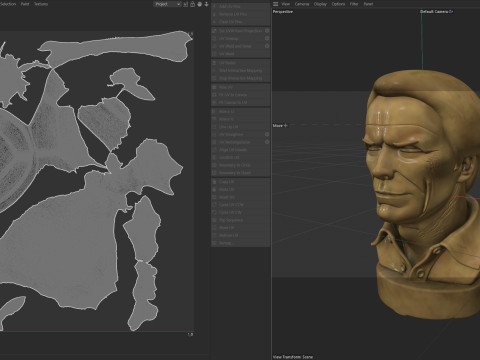Click the Default Camera selector
The width and height of the screenshot is (480, 360).
tap(436, 11)
